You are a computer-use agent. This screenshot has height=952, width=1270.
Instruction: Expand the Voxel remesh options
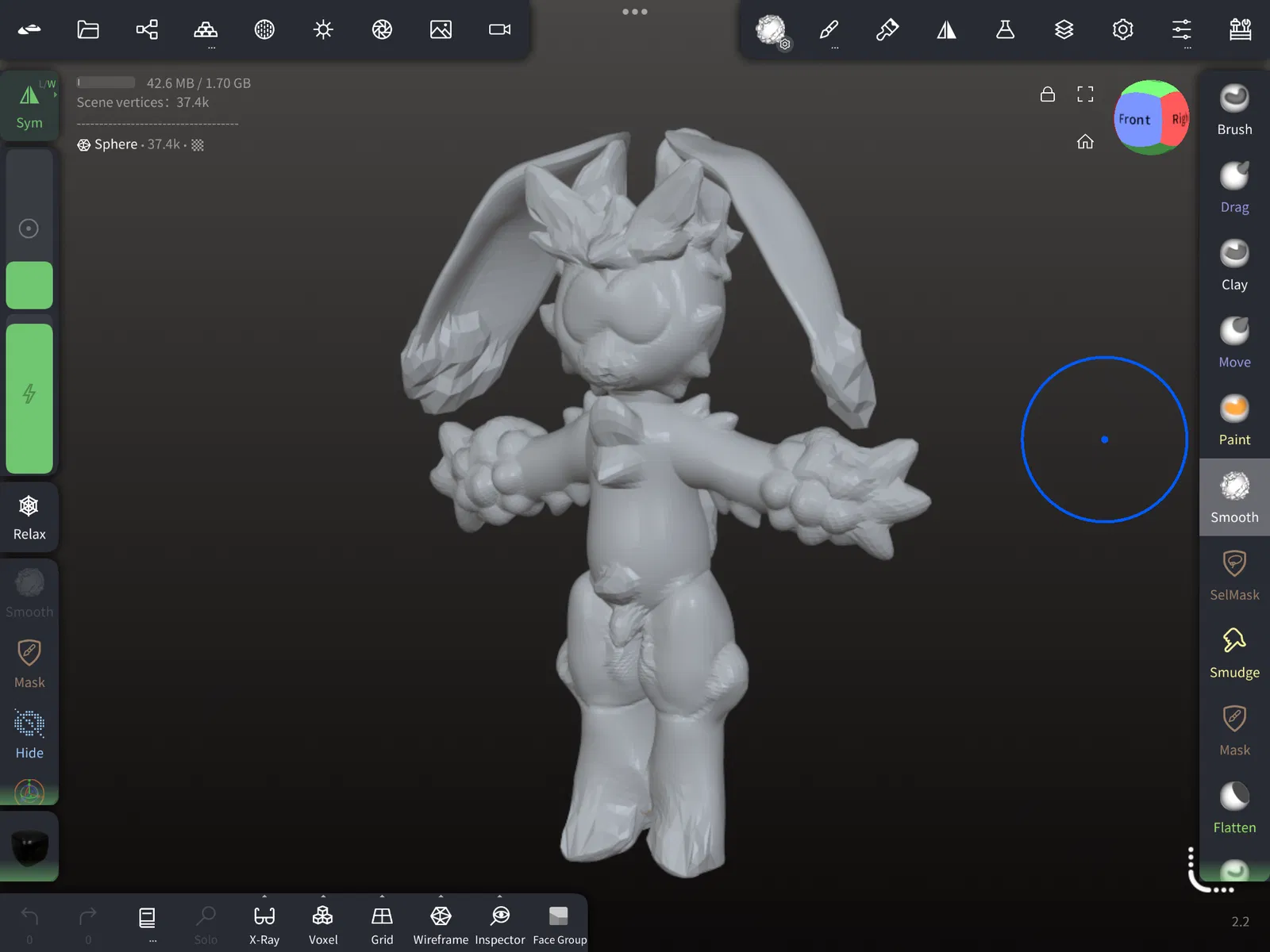click(323, 896)
